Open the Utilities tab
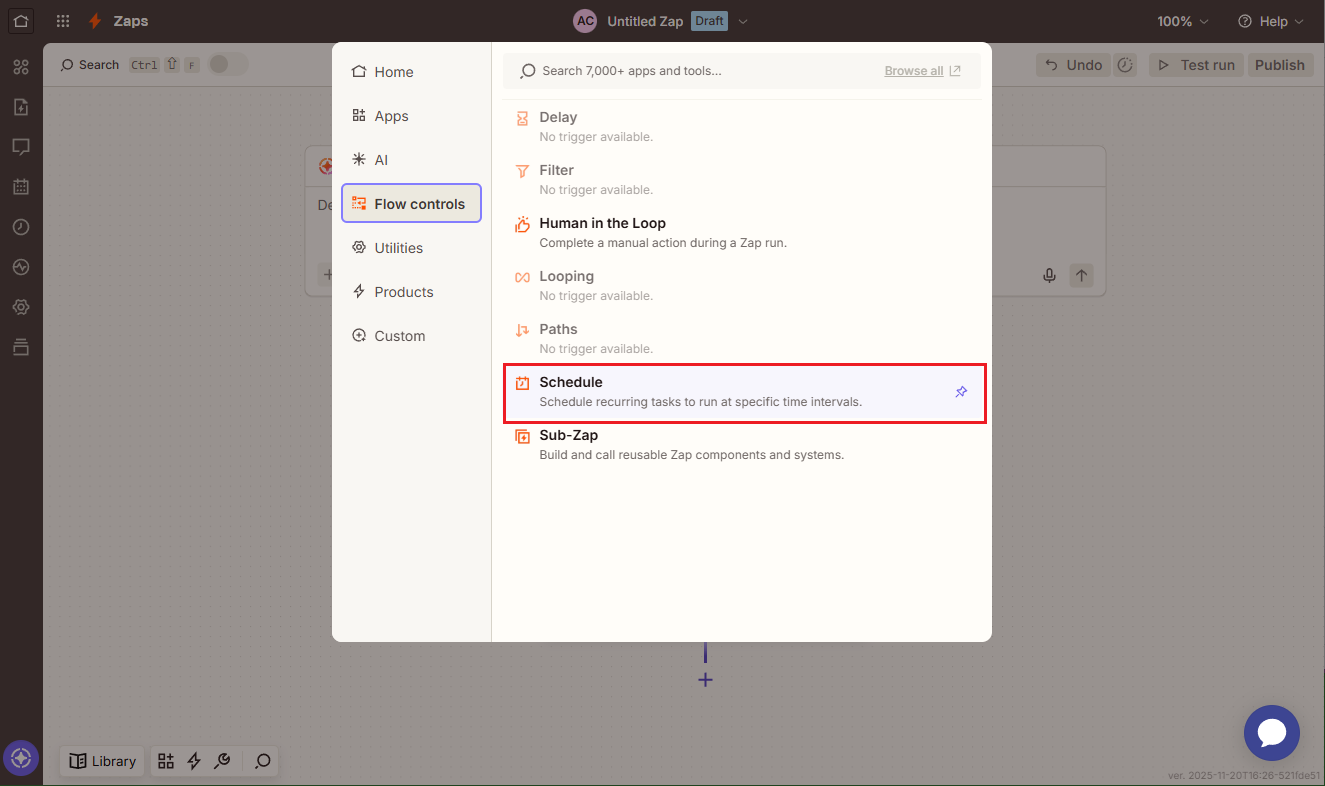The image size is (1325, 786). [411, 248]
